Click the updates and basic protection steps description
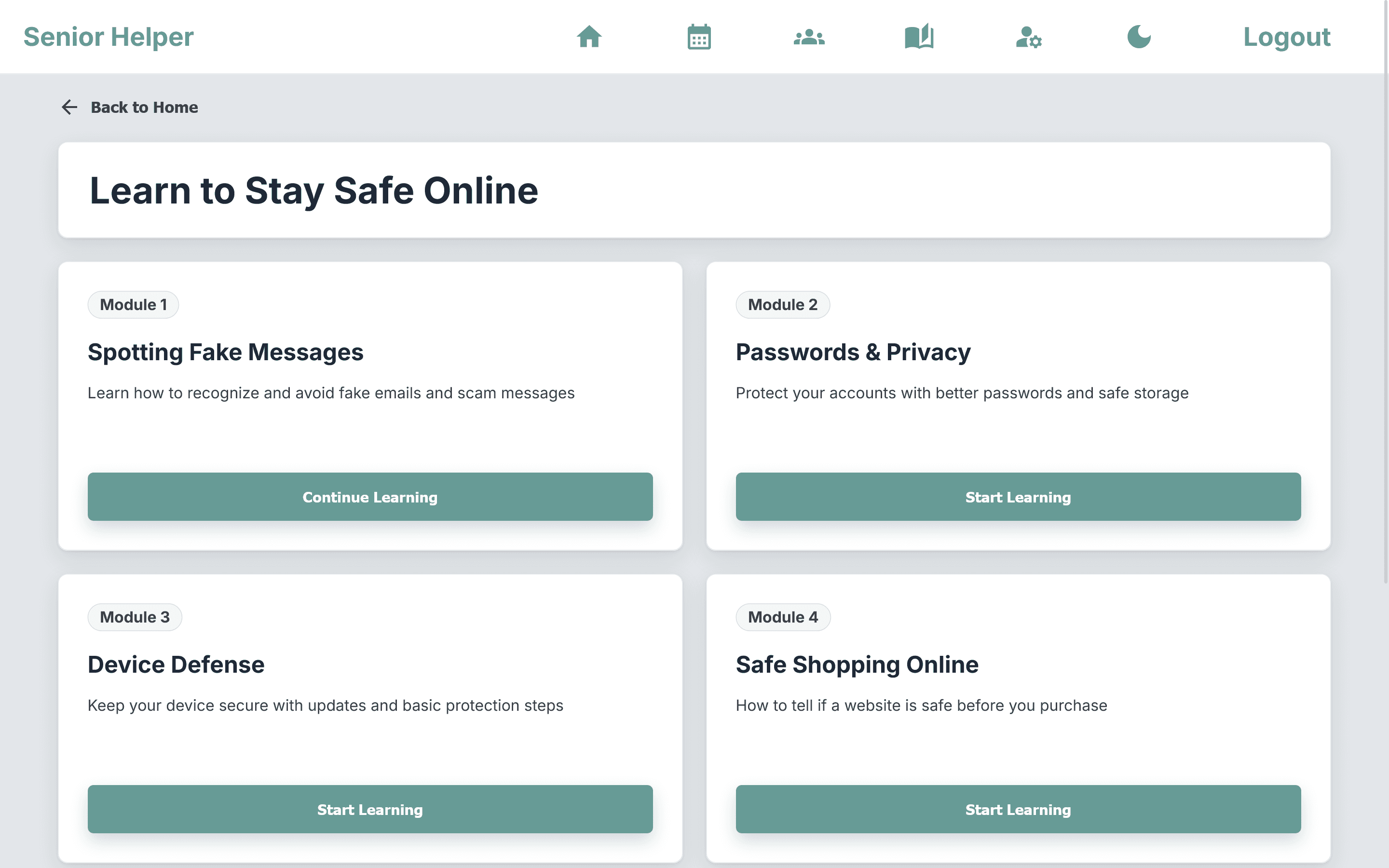The height and width of the screenshot is (868, 1389). [326, 705]
